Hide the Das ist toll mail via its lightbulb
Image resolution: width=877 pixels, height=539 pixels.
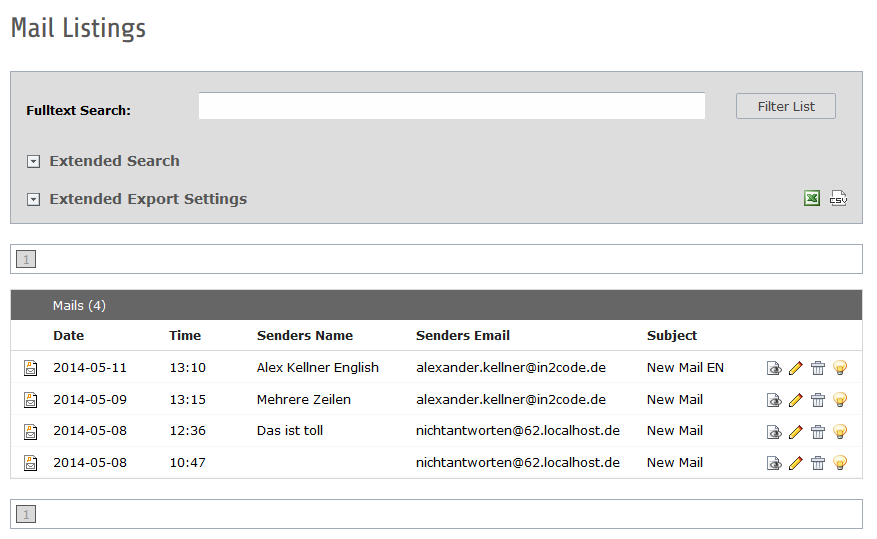pos(840,432)
